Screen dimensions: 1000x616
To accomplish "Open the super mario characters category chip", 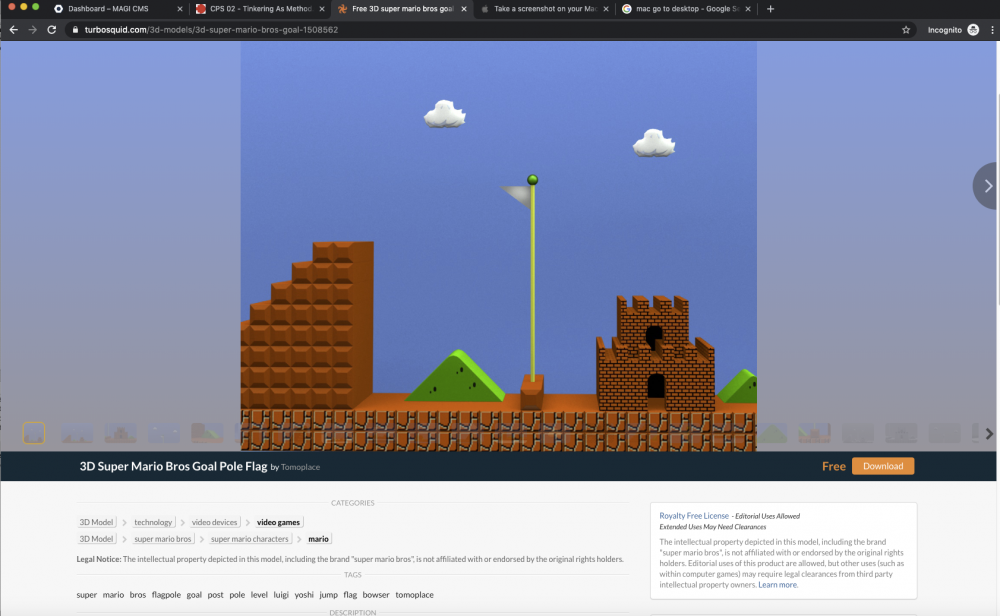I will pyautogui.click(x=249, y=539).
